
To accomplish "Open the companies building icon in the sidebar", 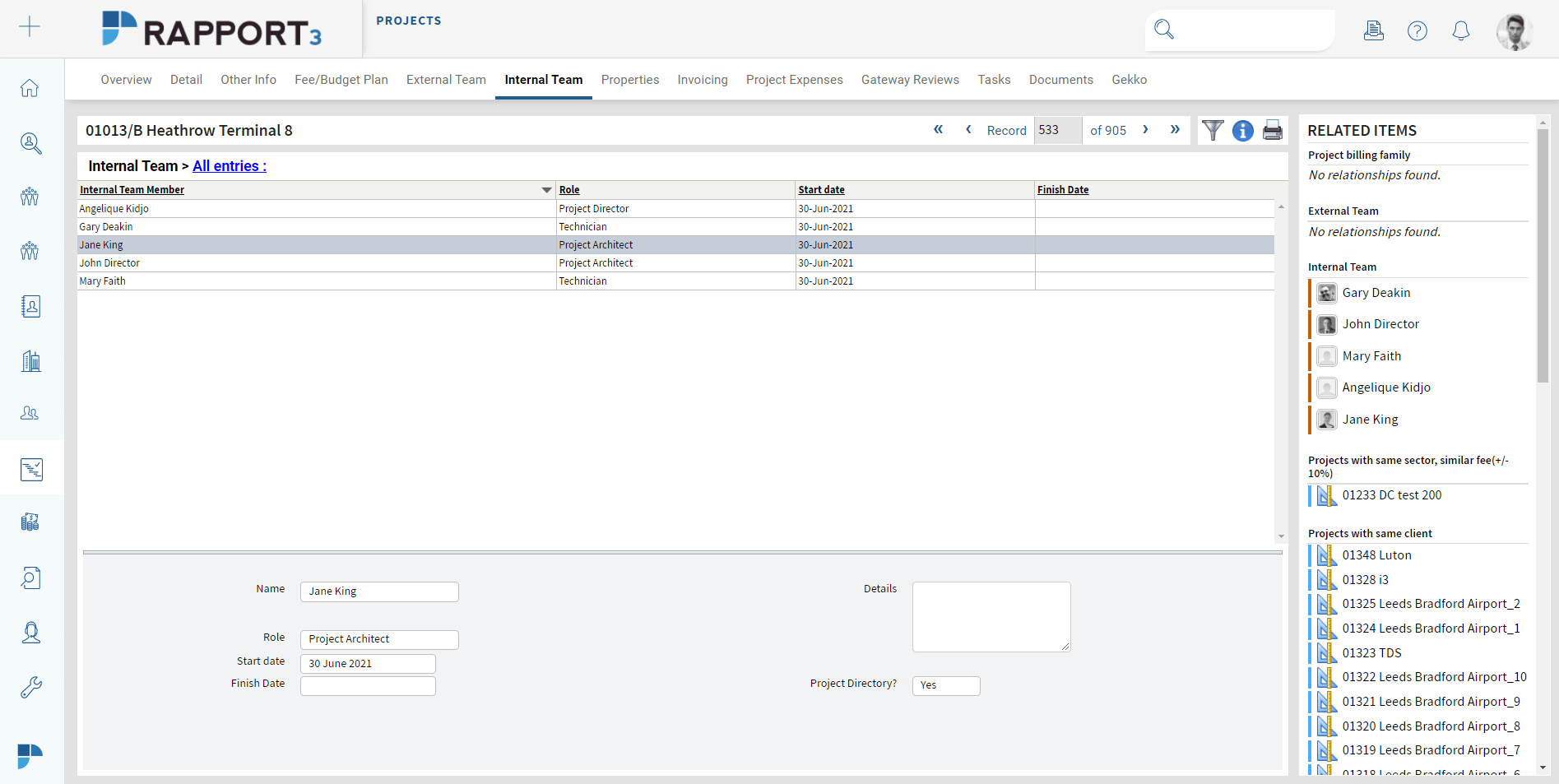I will 30,360.
